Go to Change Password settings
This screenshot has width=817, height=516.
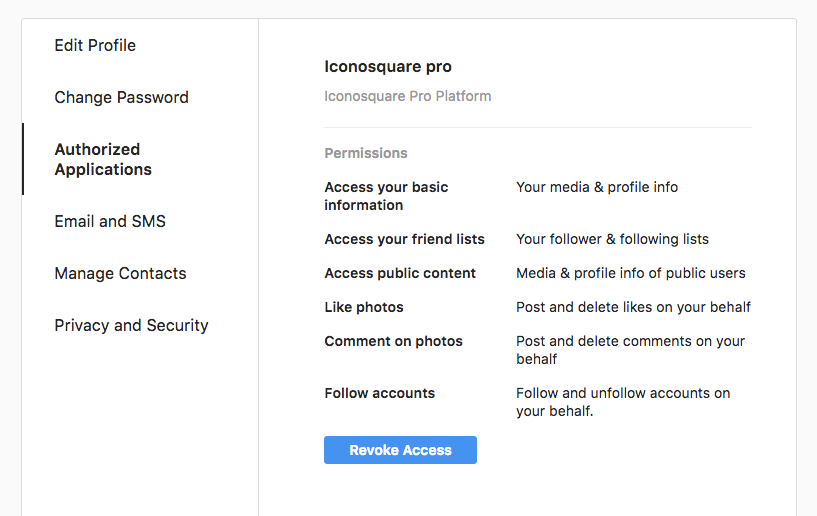121,97
